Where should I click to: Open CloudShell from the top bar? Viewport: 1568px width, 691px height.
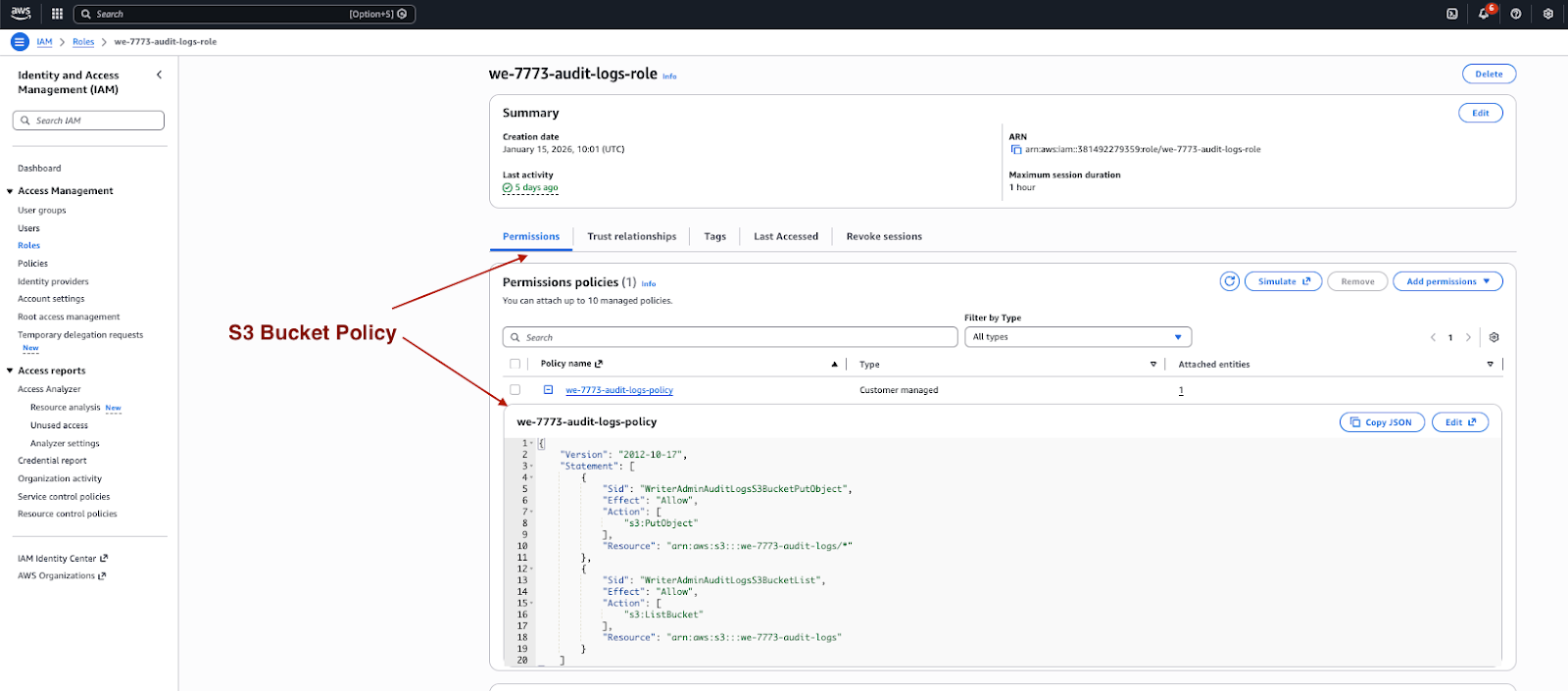[1452, 14]
